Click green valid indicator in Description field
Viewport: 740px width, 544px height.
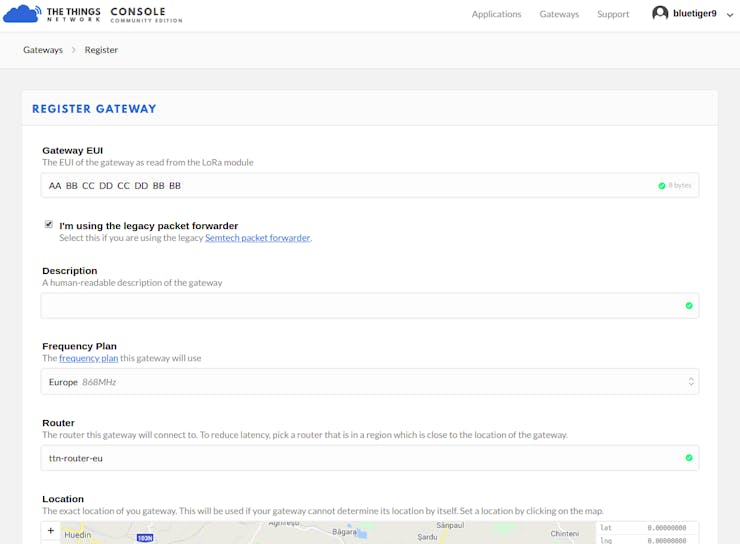pos(689,306)
